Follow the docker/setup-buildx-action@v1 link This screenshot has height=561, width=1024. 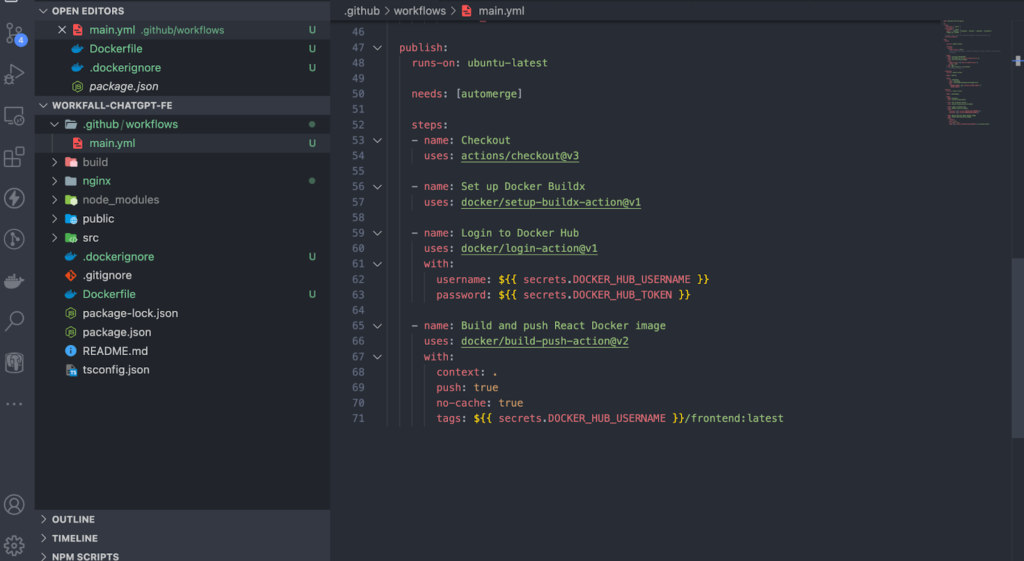point(551,202)
